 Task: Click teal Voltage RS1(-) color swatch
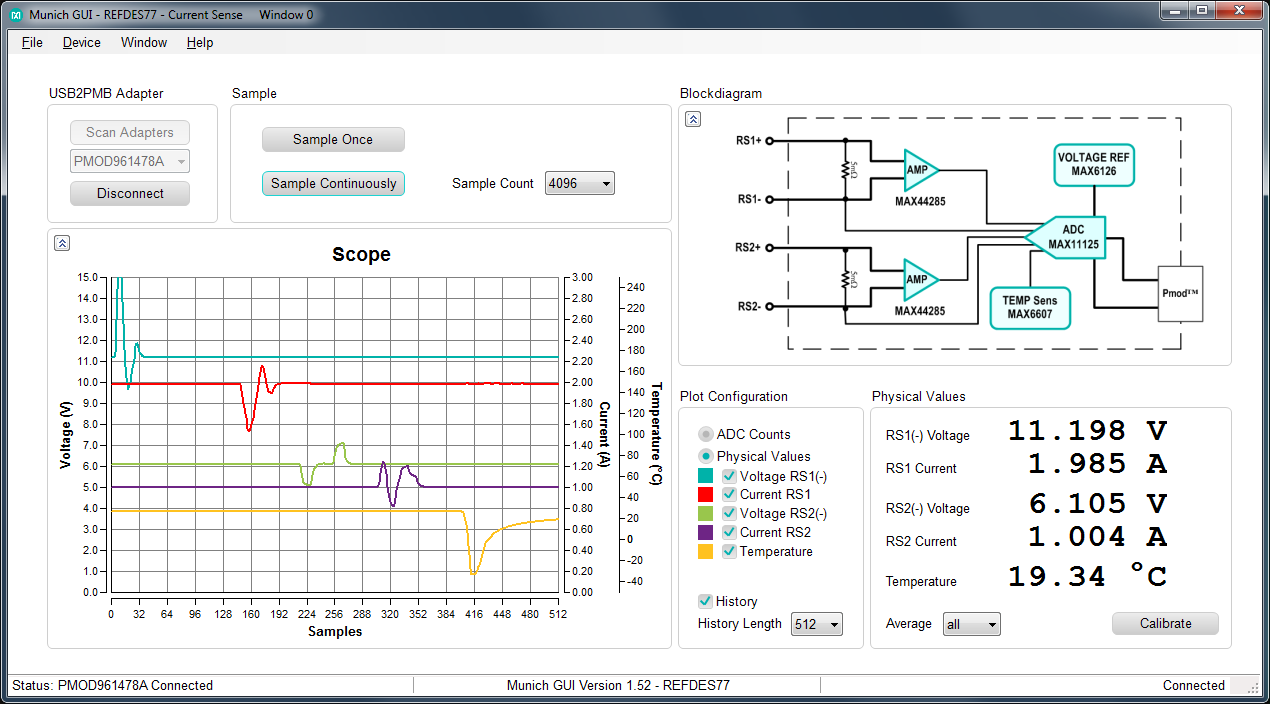tap(705, 476)
